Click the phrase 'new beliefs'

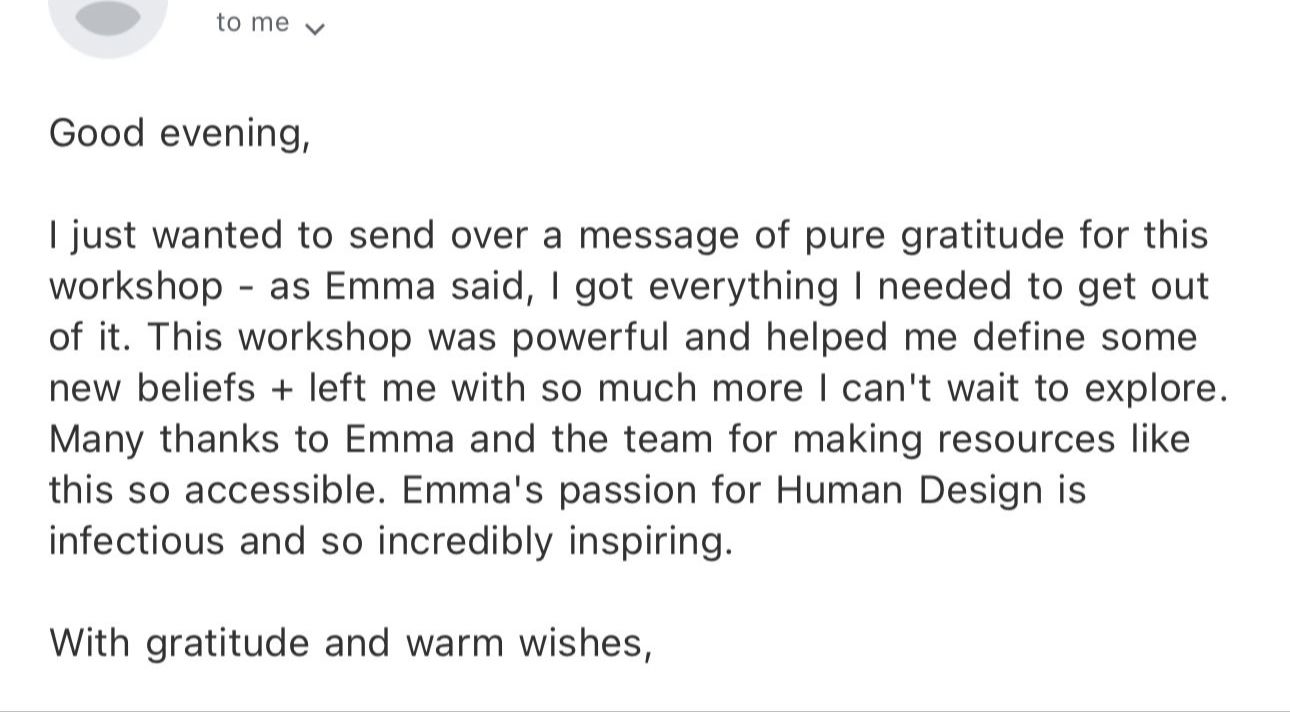coord(152,389)
